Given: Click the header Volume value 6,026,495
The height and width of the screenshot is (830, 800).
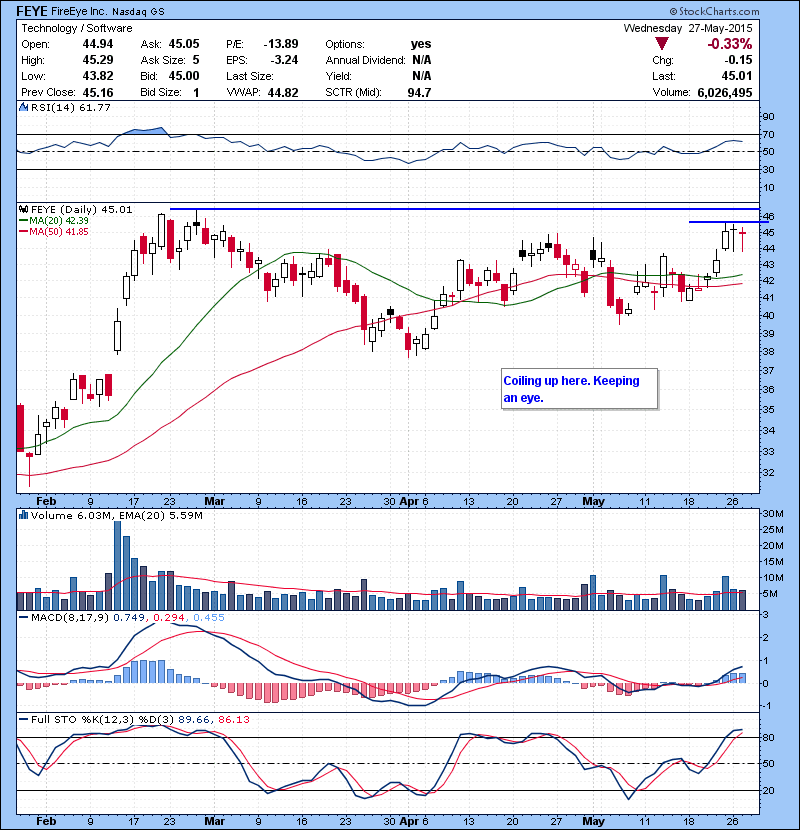Looking at the screenshot, I should [x=725, y=93].
